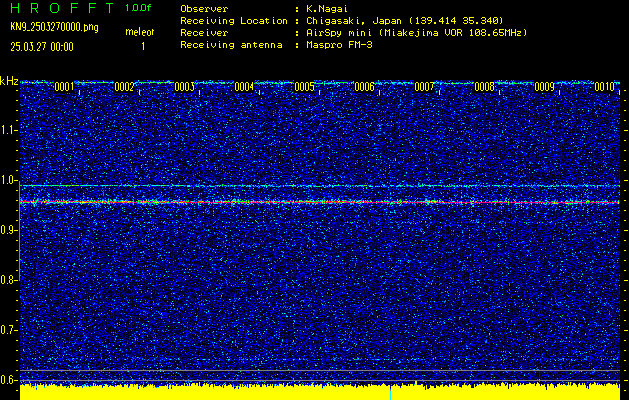
Task: Click the 0006 minute marker
Action: coord(365,87)
